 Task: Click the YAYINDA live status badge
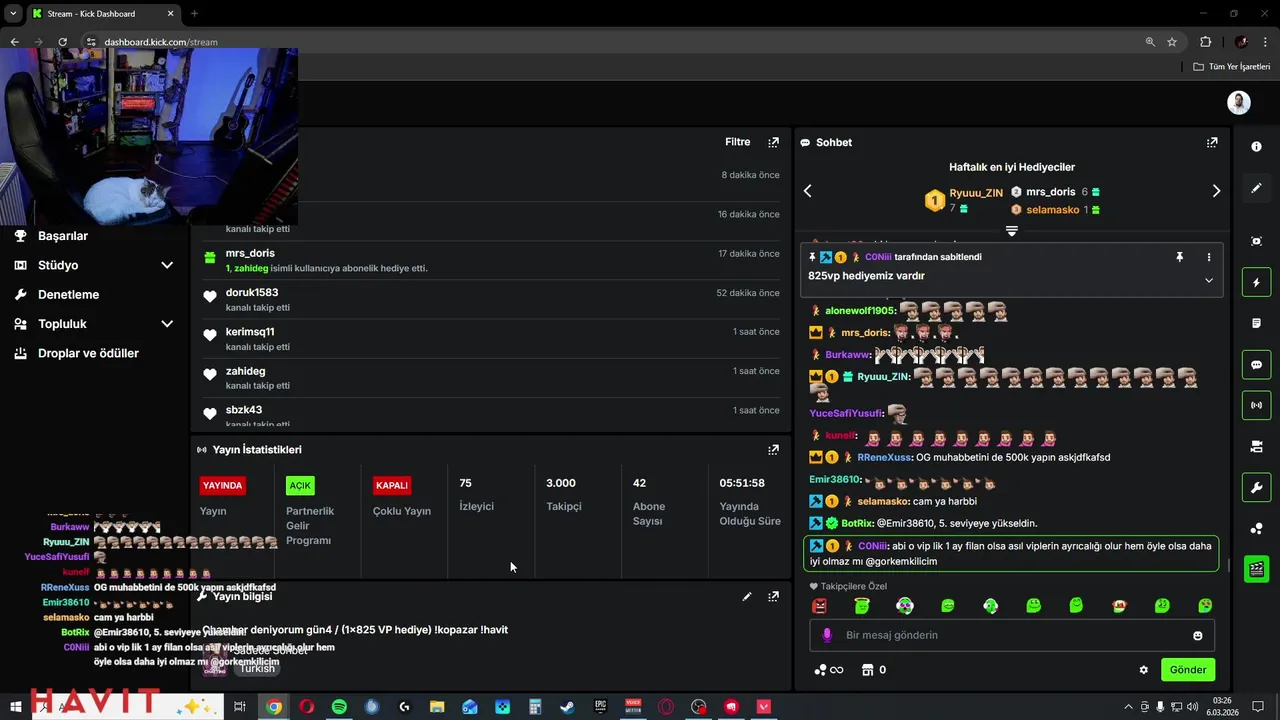pos(222,485)
